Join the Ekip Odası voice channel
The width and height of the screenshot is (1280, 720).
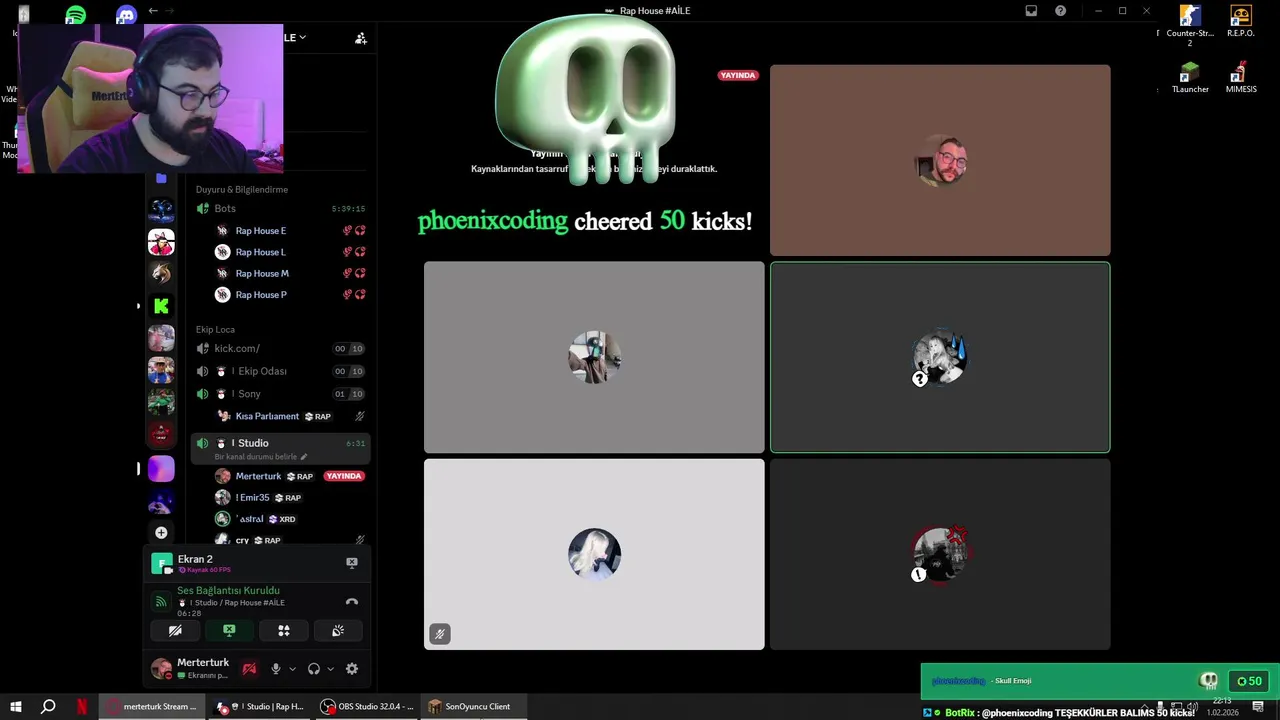(281, 371)
